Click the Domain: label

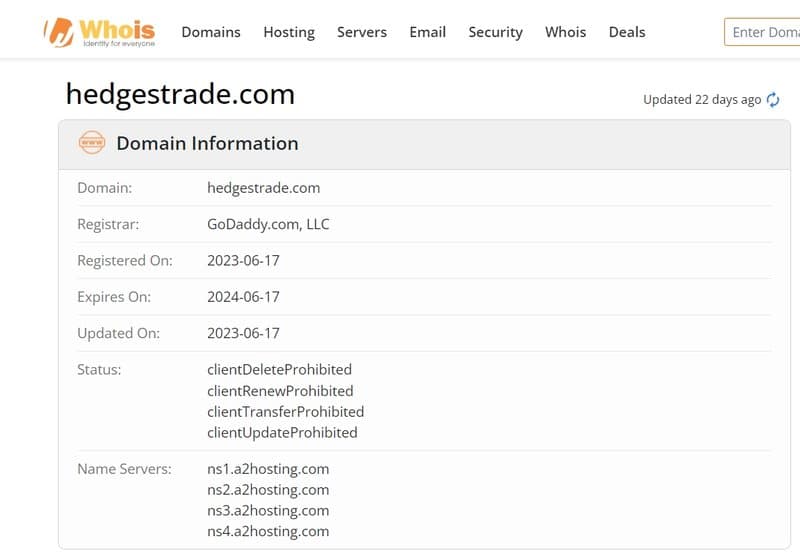tap(104, 188)
